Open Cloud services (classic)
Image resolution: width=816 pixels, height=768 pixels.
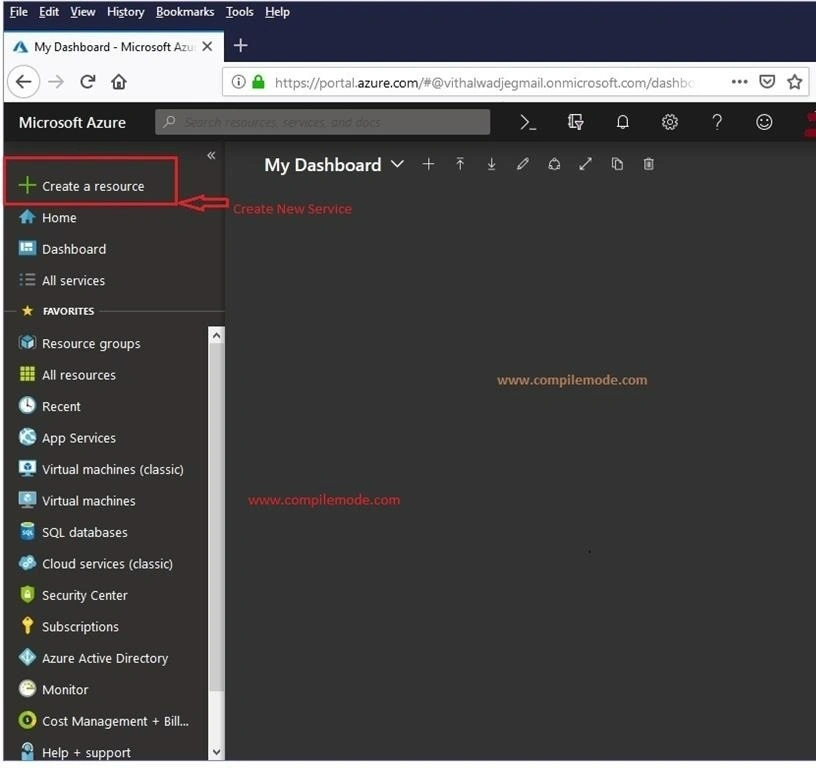click(95, 564)
